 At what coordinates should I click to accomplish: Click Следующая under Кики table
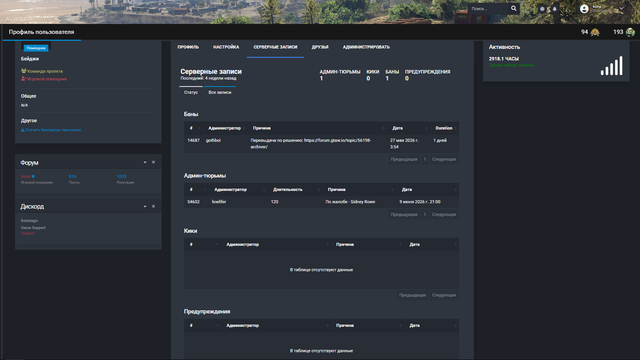click(x=444, y=295)
